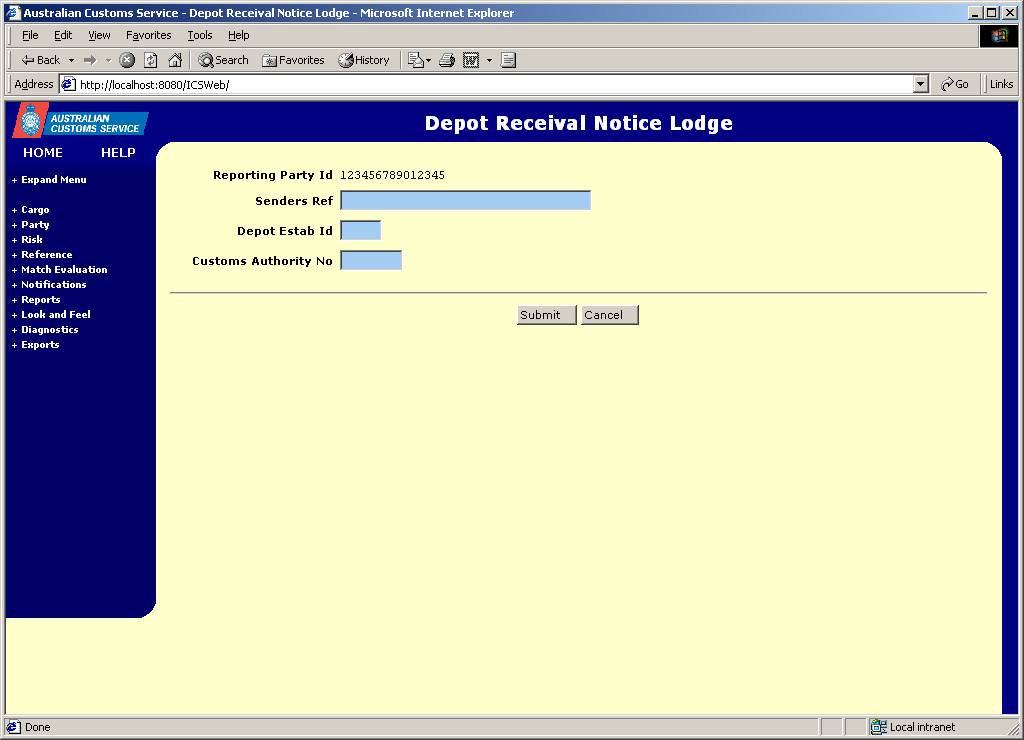Viewport: 1024px width, 740px height.
Task: Click the Depot Estab Id input field
Action: (360, 231)
